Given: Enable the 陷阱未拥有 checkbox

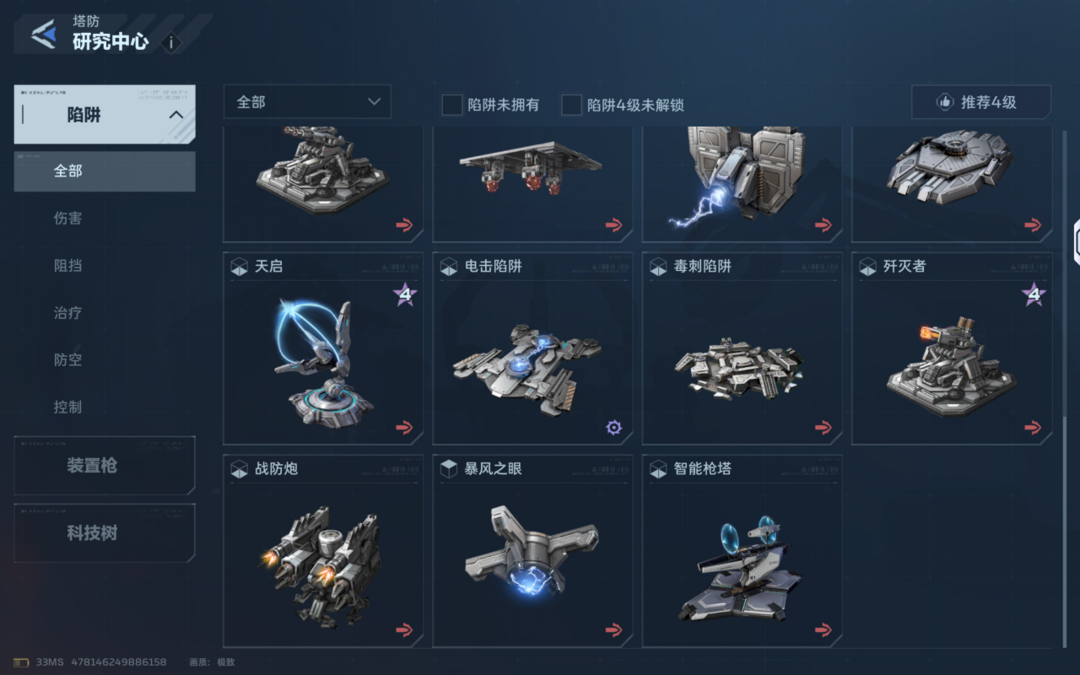Looking at the screenshot, I should 452,105.
